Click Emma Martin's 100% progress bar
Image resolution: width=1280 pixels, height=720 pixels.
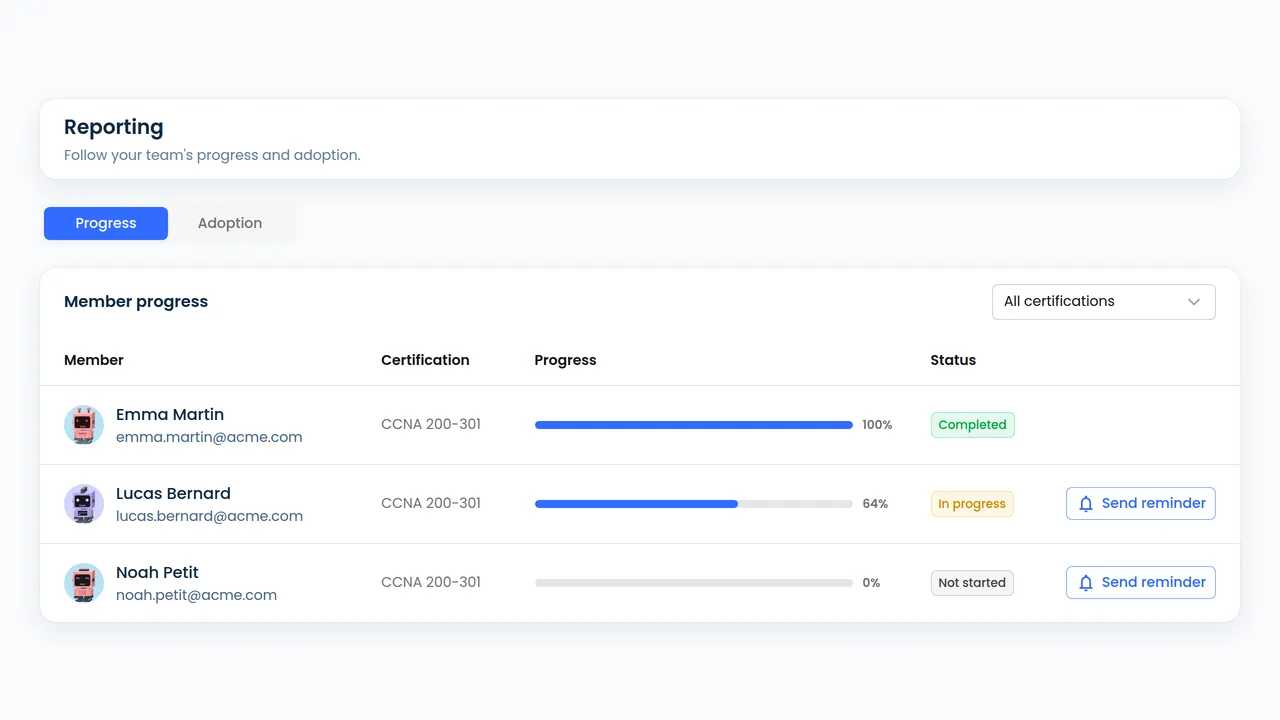point(694,425)
